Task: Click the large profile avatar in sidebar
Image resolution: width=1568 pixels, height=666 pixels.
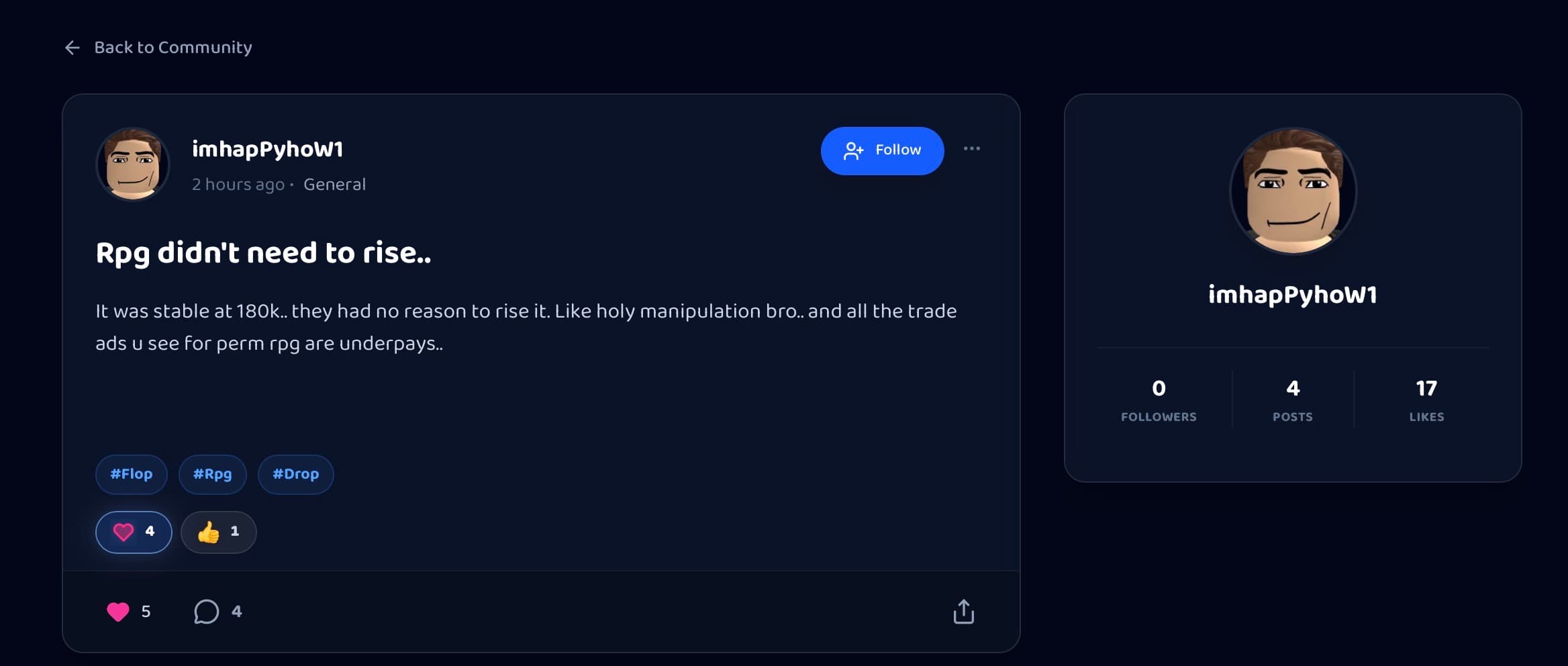Action: point(1293,191)
